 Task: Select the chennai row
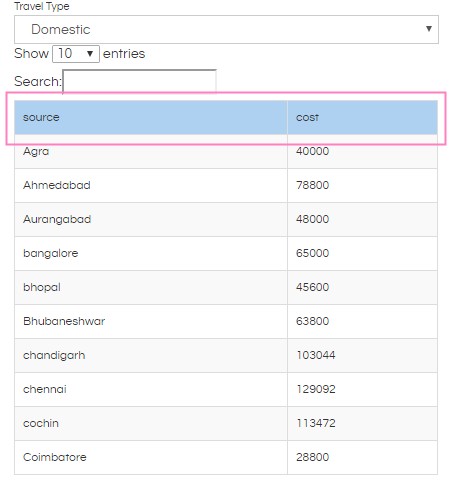[x=226, y=390]
